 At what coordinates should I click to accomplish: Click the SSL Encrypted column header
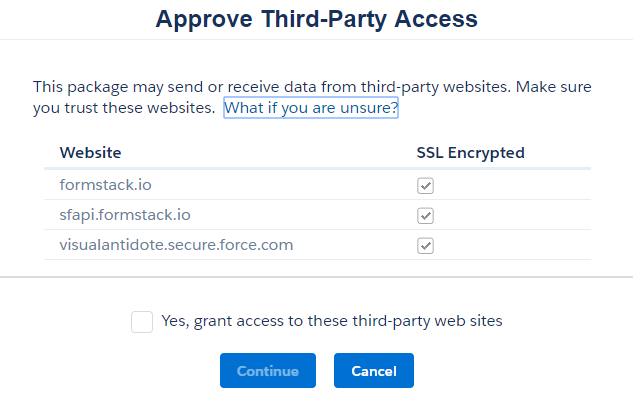470,153
